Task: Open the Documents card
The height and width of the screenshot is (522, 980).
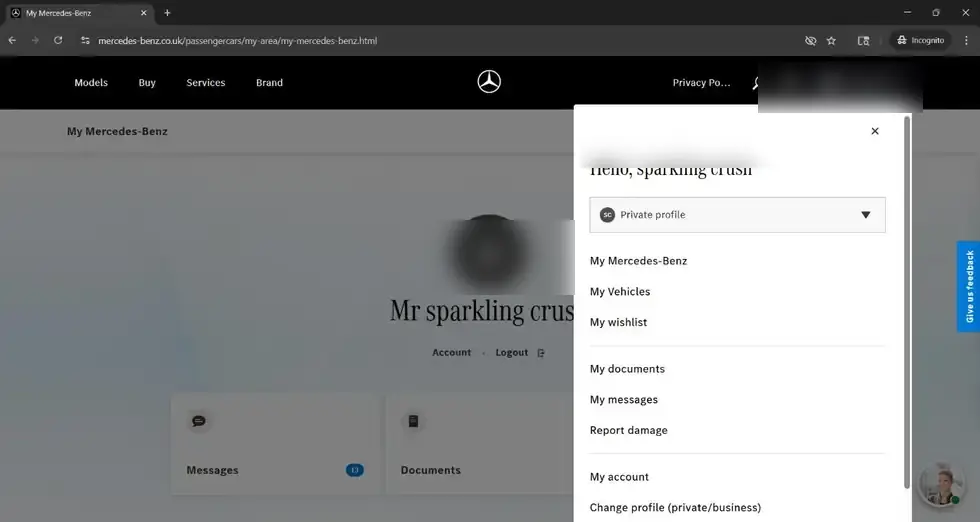Action: tap(479, 444)
